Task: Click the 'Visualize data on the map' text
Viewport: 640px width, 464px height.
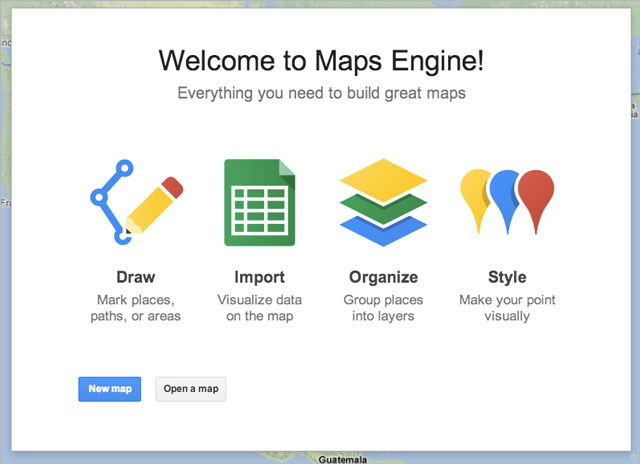Action: (259, 308)
